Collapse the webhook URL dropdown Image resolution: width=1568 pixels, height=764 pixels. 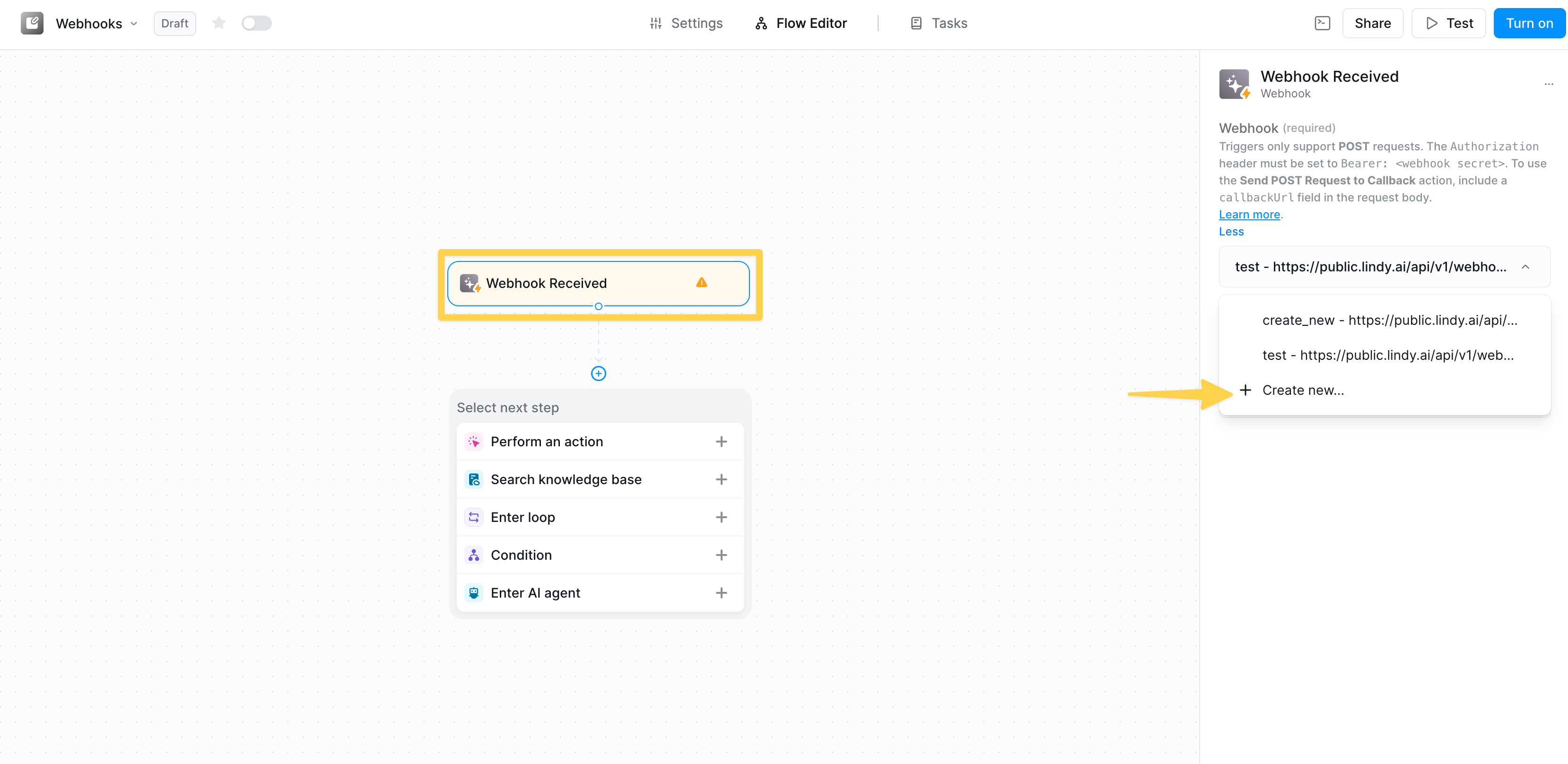(1527, 267)
